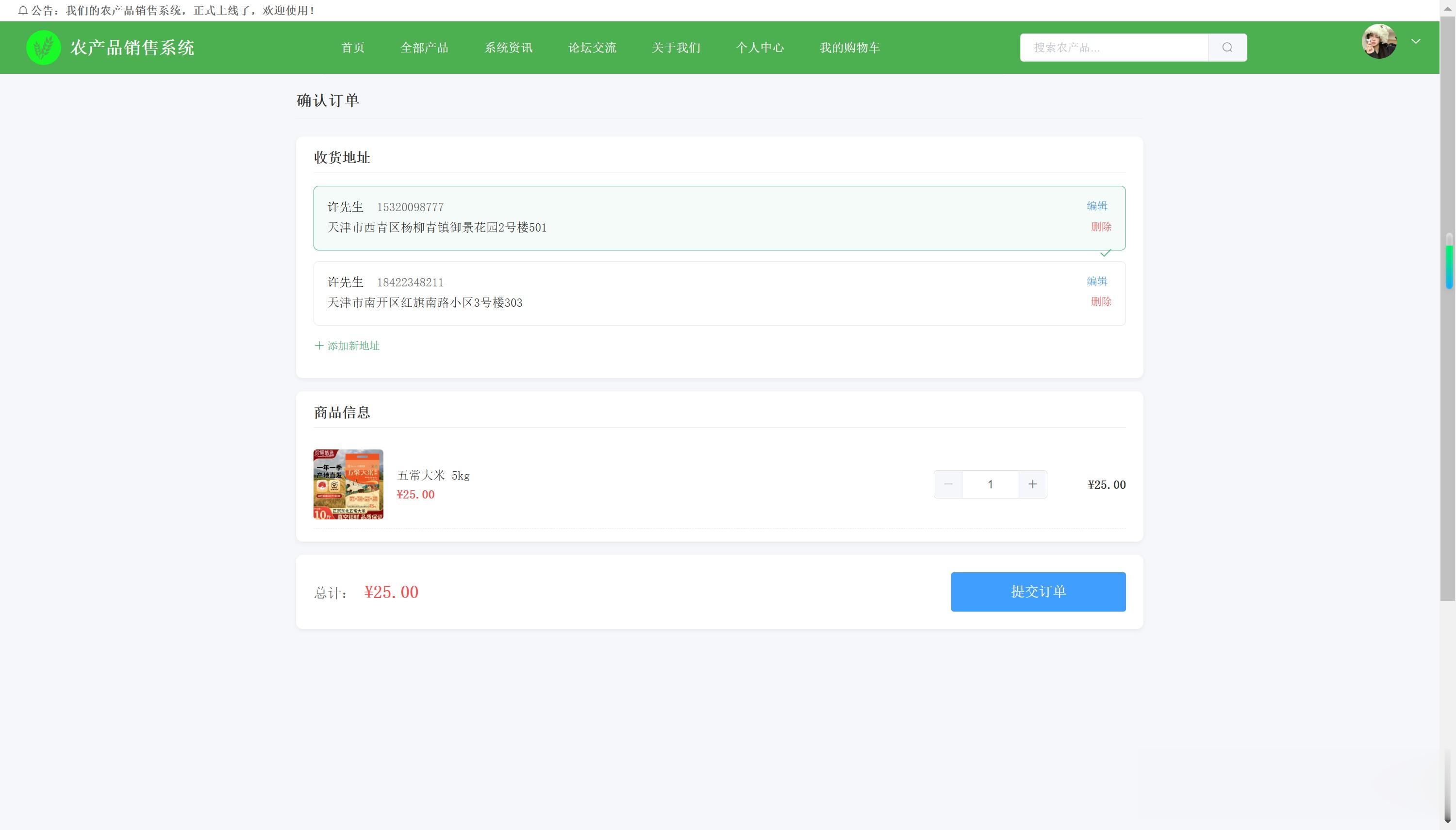This screenshot has height=830, width=1456.
Task: Go to 我的购物车 page
Action: [849, 47]
